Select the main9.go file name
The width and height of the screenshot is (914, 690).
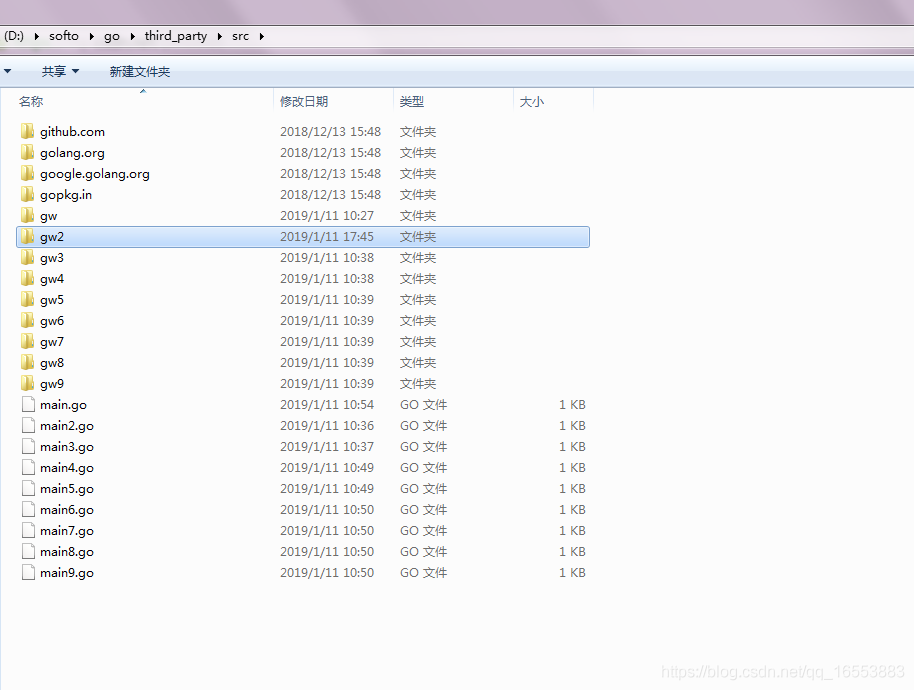pos(66,572)
